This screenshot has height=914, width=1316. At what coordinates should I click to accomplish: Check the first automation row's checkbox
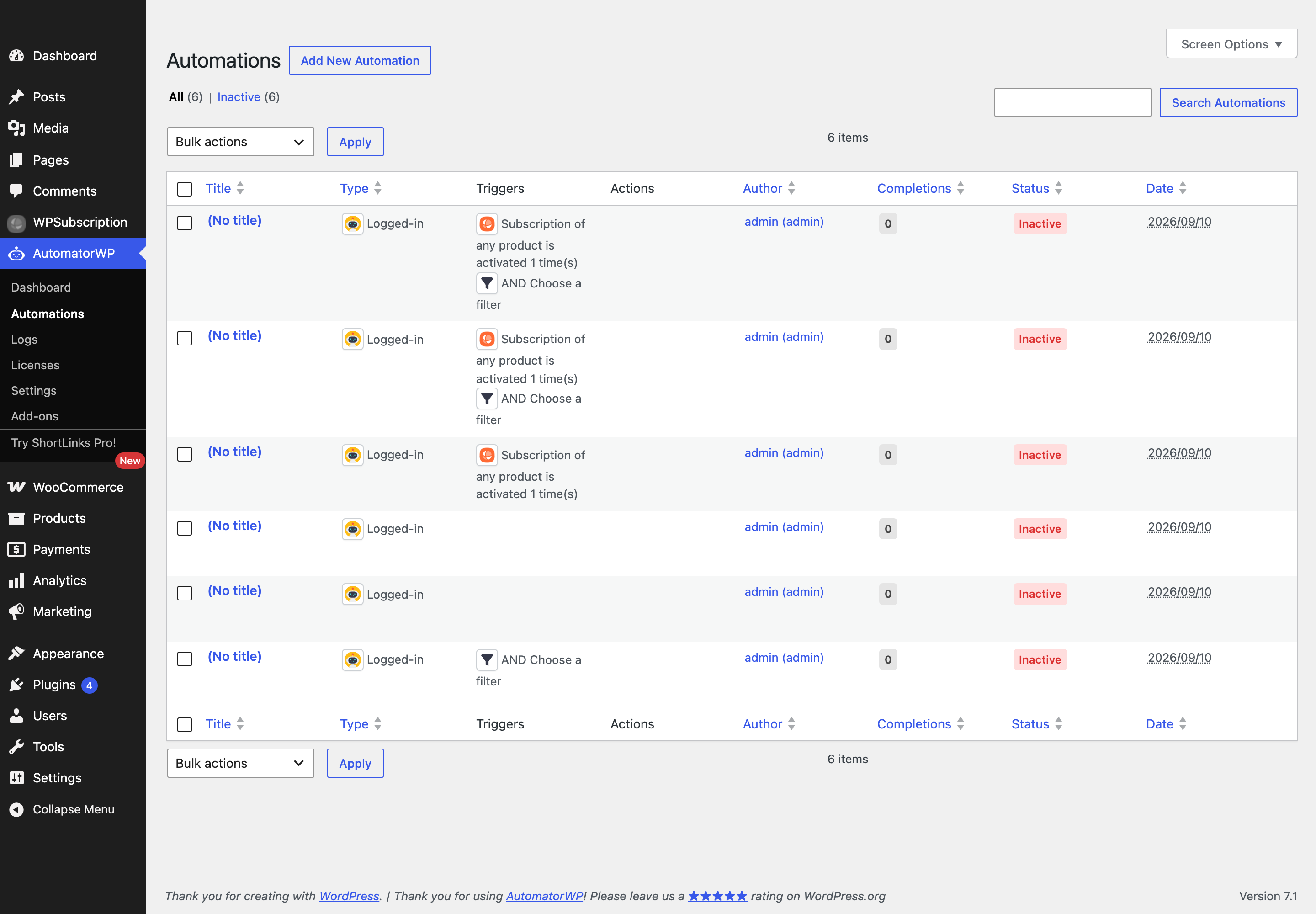point(185,223)
